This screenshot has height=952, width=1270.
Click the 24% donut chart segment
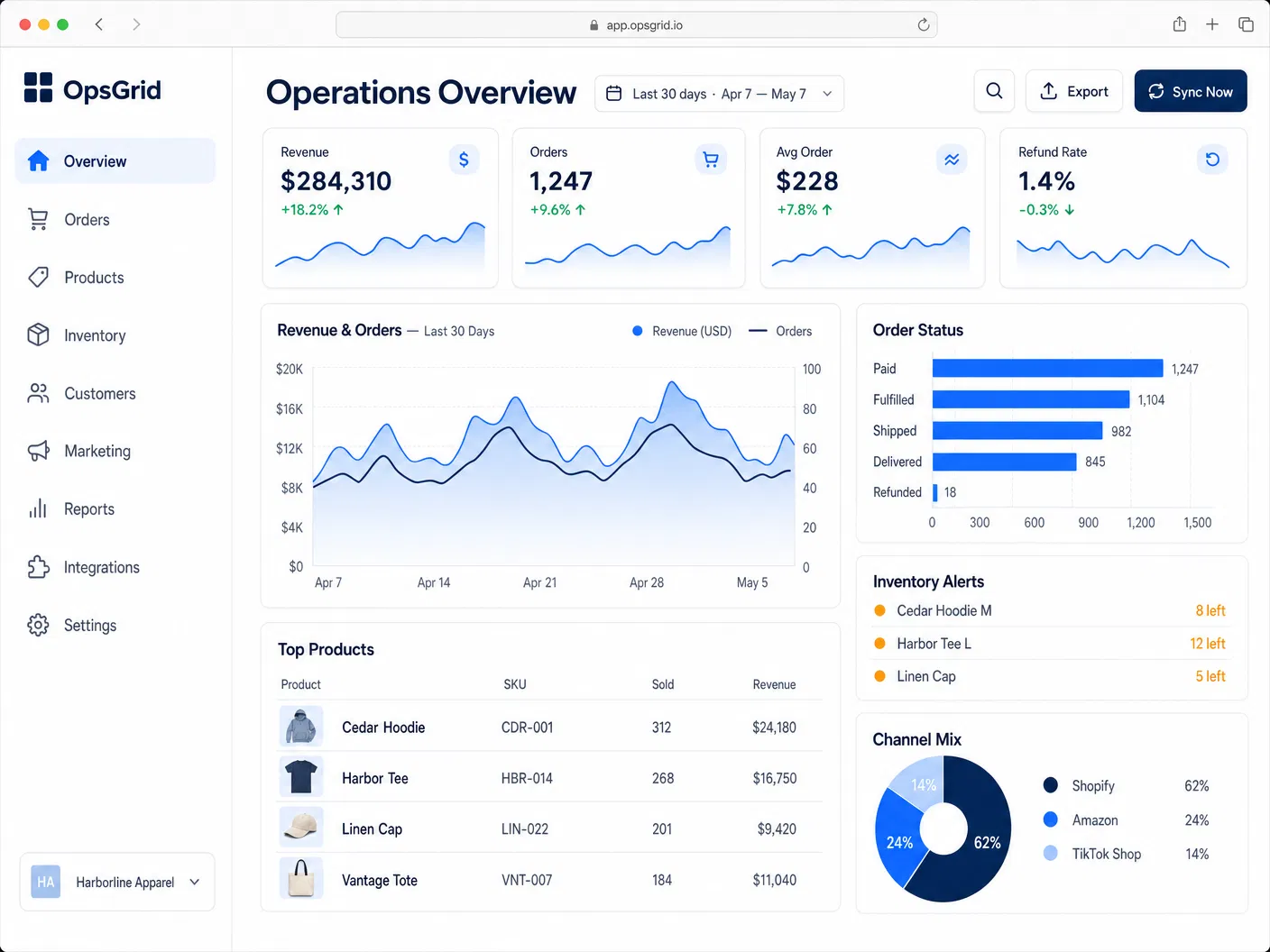point(898,841)
